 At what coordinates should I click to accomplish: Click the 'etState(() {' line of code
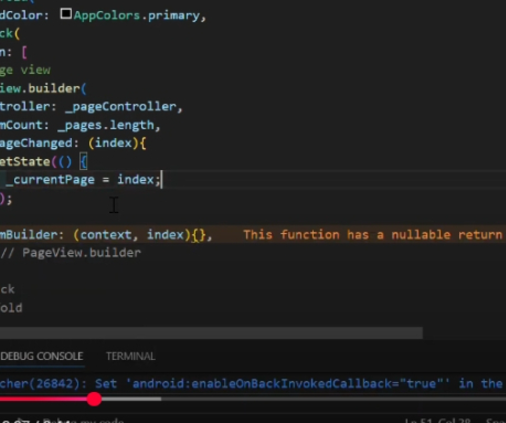coord(43,162)
